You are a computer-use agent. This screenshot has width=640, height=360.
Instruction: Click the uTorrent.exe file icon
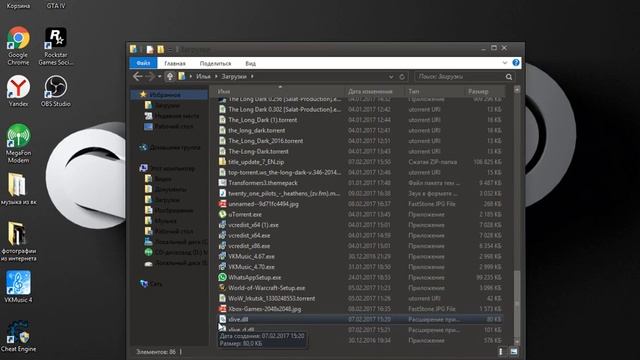tap(222, 214)
